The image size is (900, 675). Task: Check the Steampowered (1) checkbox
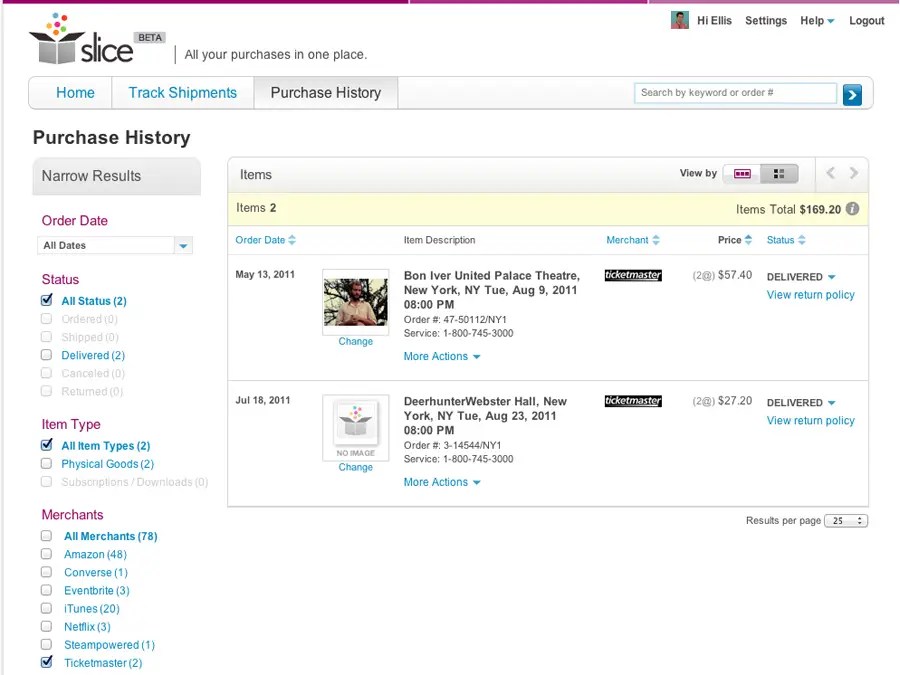[x=46, y=644]
